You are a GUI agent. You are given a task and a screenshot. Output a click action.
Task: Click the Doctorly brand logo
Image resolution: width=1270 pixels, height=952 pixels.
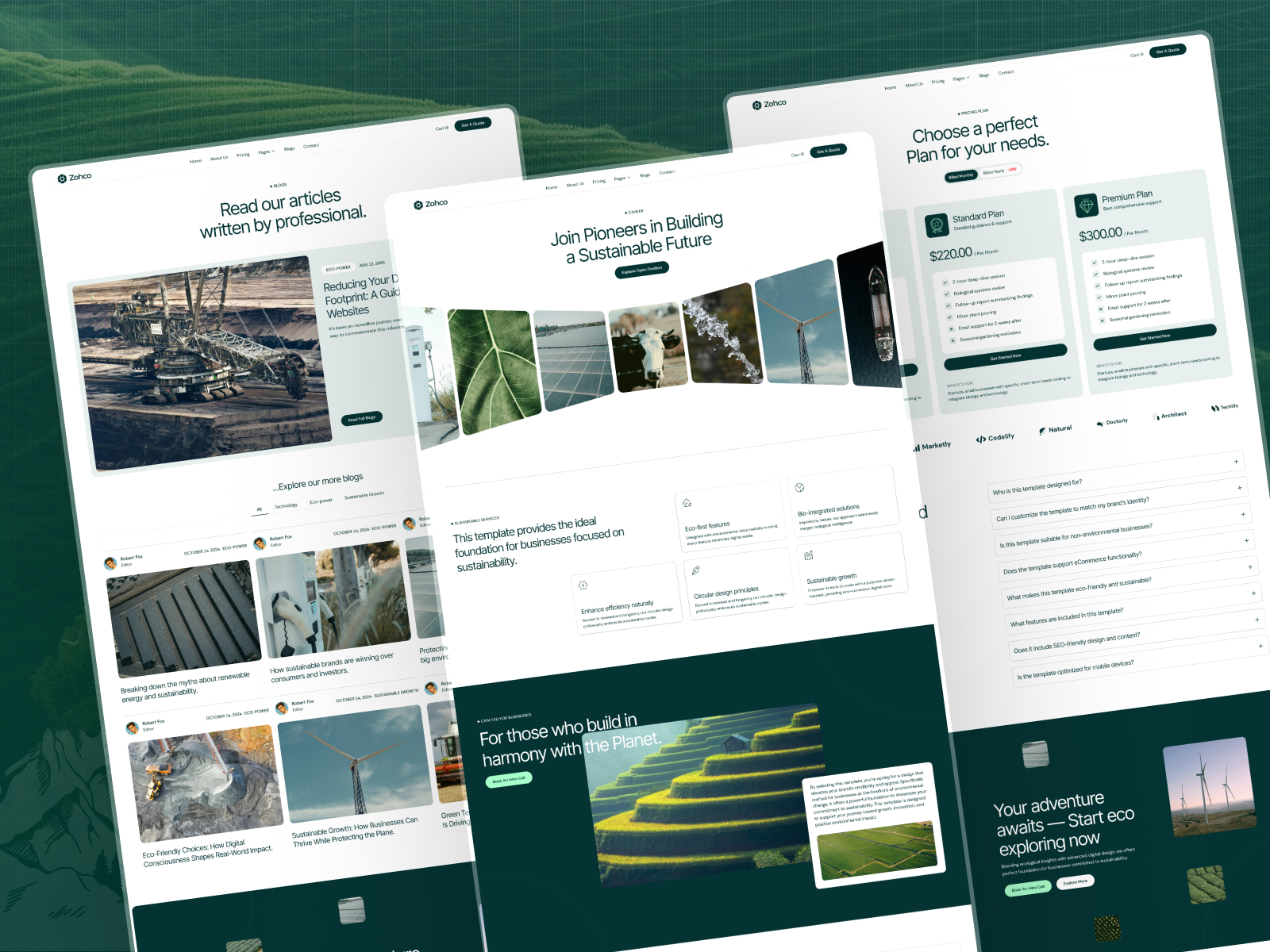pos(1112,422)
